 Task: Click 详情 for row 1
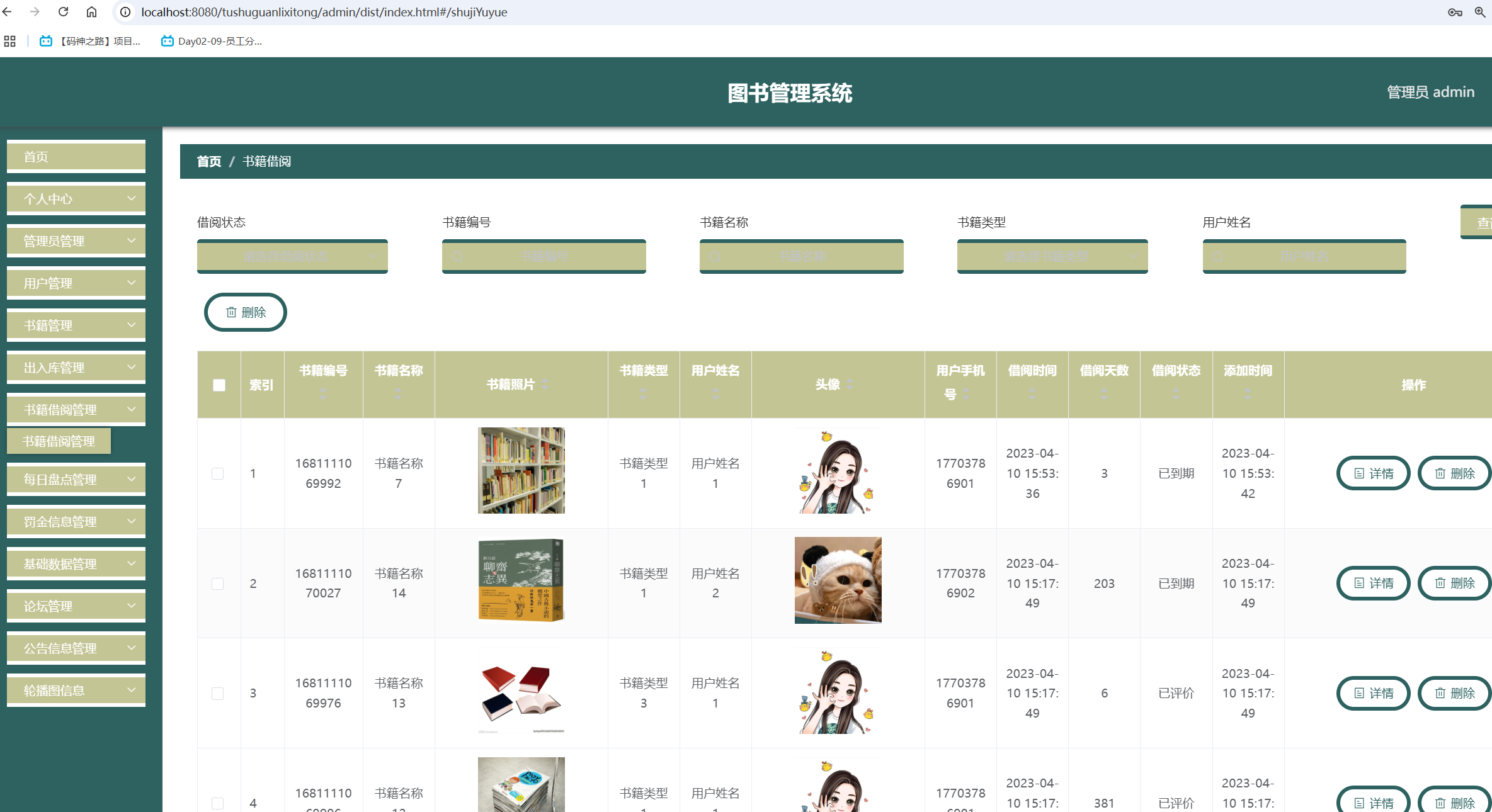click(x=1374, y=473)
